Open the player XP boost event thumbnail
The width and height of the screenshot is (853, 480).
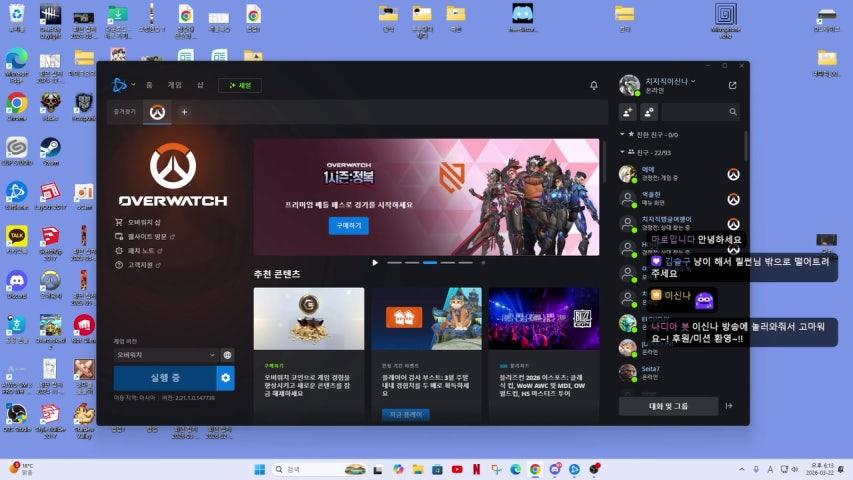tap(426, 318)
